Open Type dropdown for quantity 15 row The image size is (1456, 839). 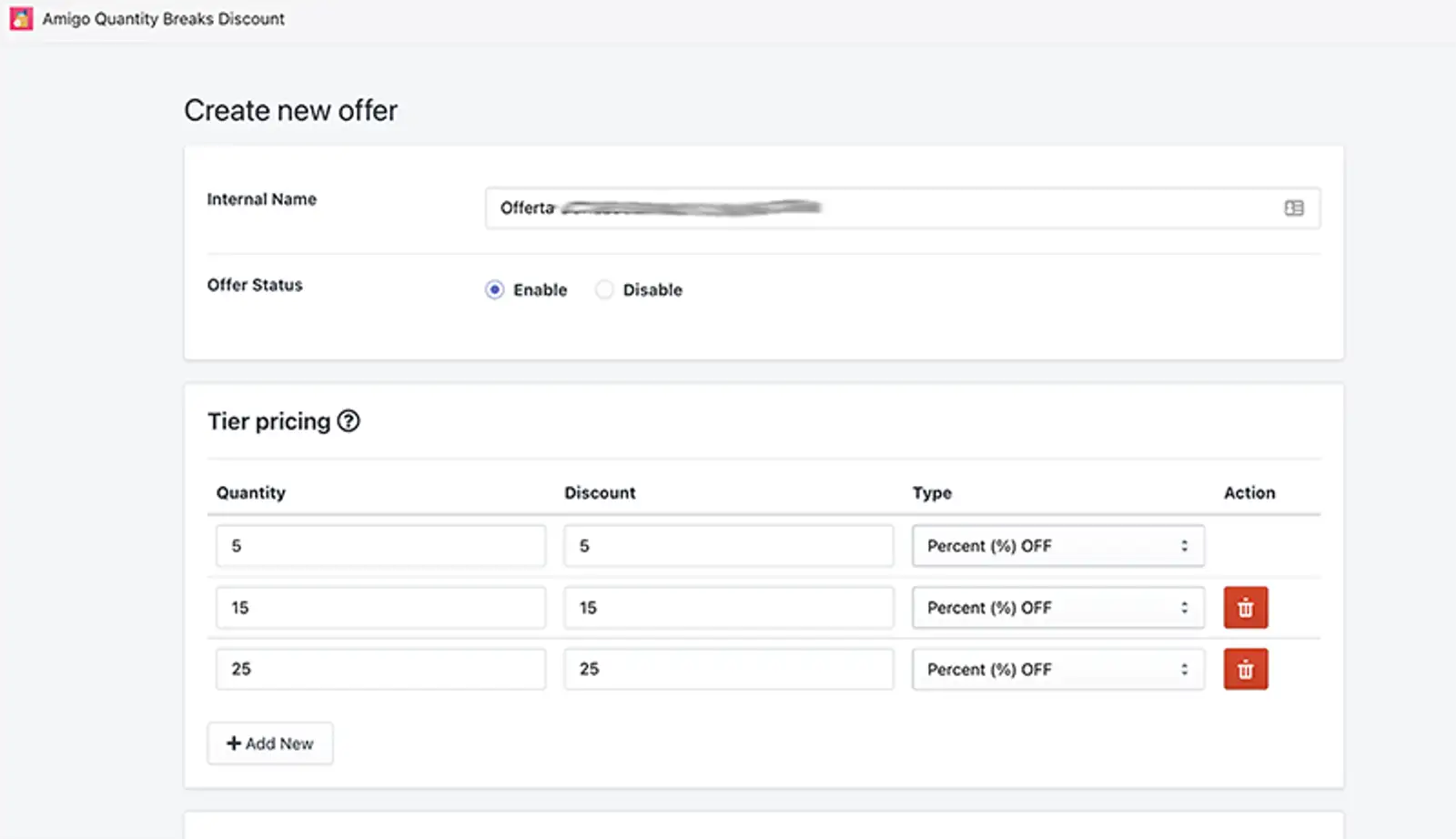[x=1057, y=608]
